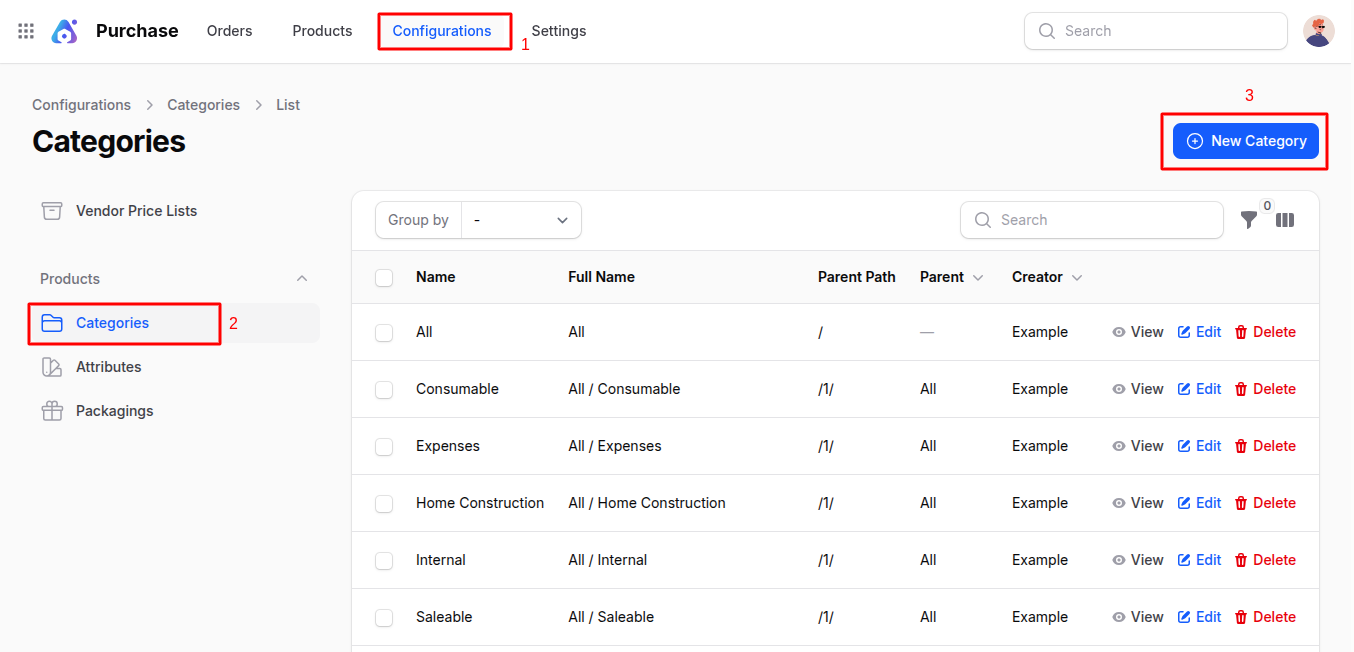The width and height of the screenshot is (1354, 652).
Task: Open the Group by dropdown
Action: [521, 219]
